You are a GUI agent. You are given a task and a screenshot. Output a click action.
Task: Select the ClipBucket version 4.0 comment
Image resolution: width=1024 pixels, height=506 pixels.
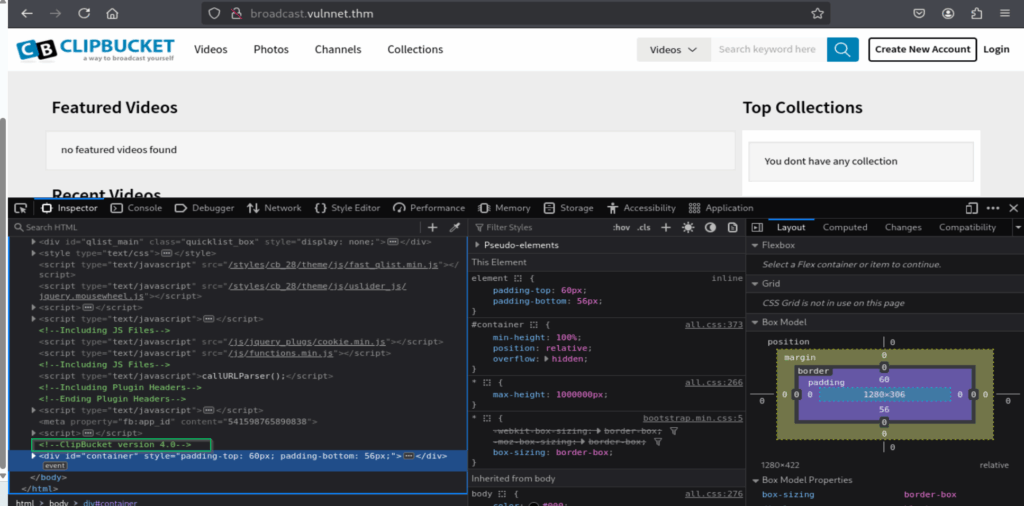114,445
